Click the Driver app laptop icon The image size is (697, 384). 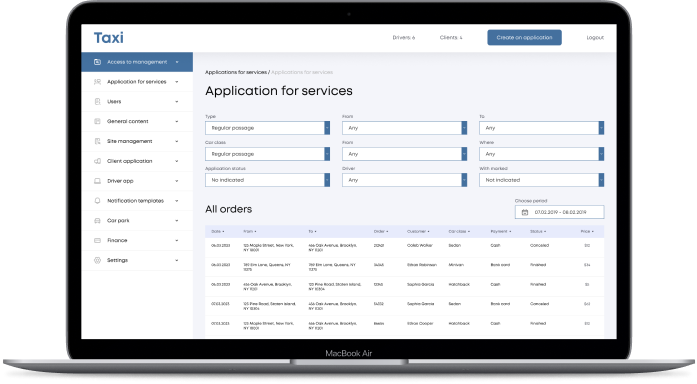pyautogui.click(x=97, y=181)
